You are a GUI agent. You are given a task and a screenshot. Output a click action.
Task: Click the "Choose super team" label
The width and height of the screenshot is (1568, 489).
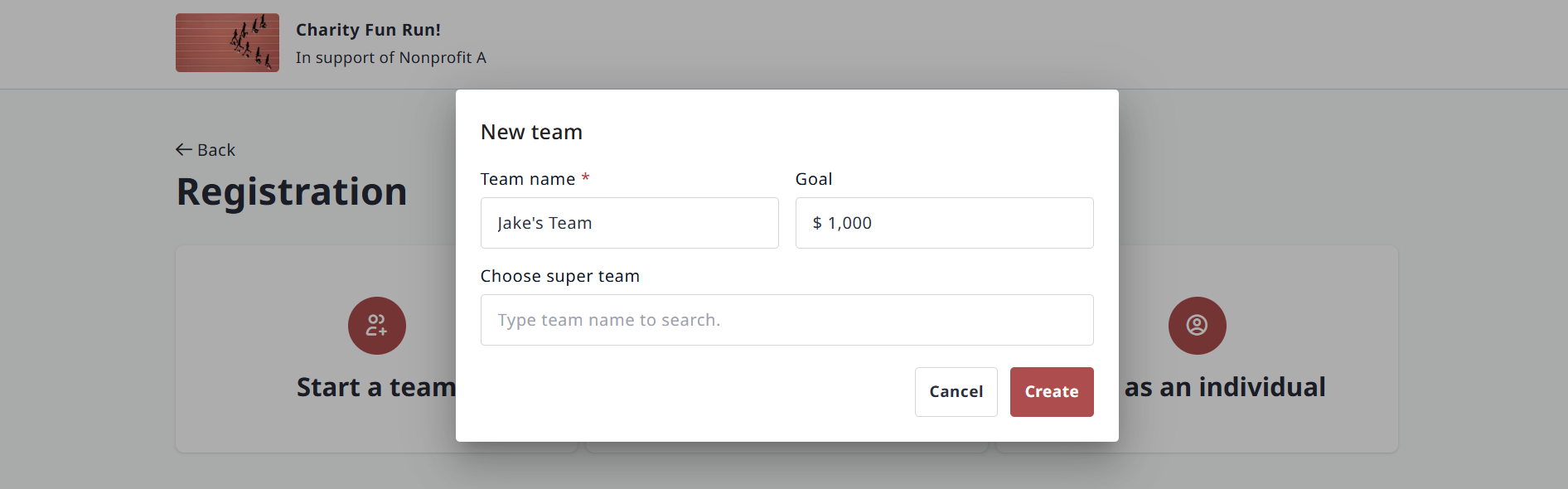[x=559, y=276]
